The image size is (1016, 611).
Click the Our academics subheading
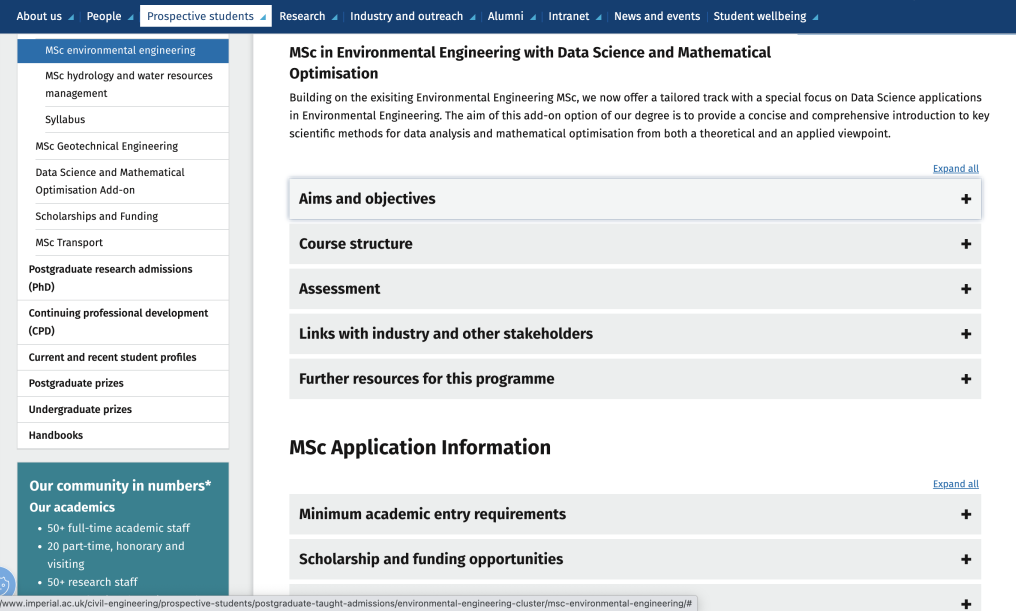72,507
